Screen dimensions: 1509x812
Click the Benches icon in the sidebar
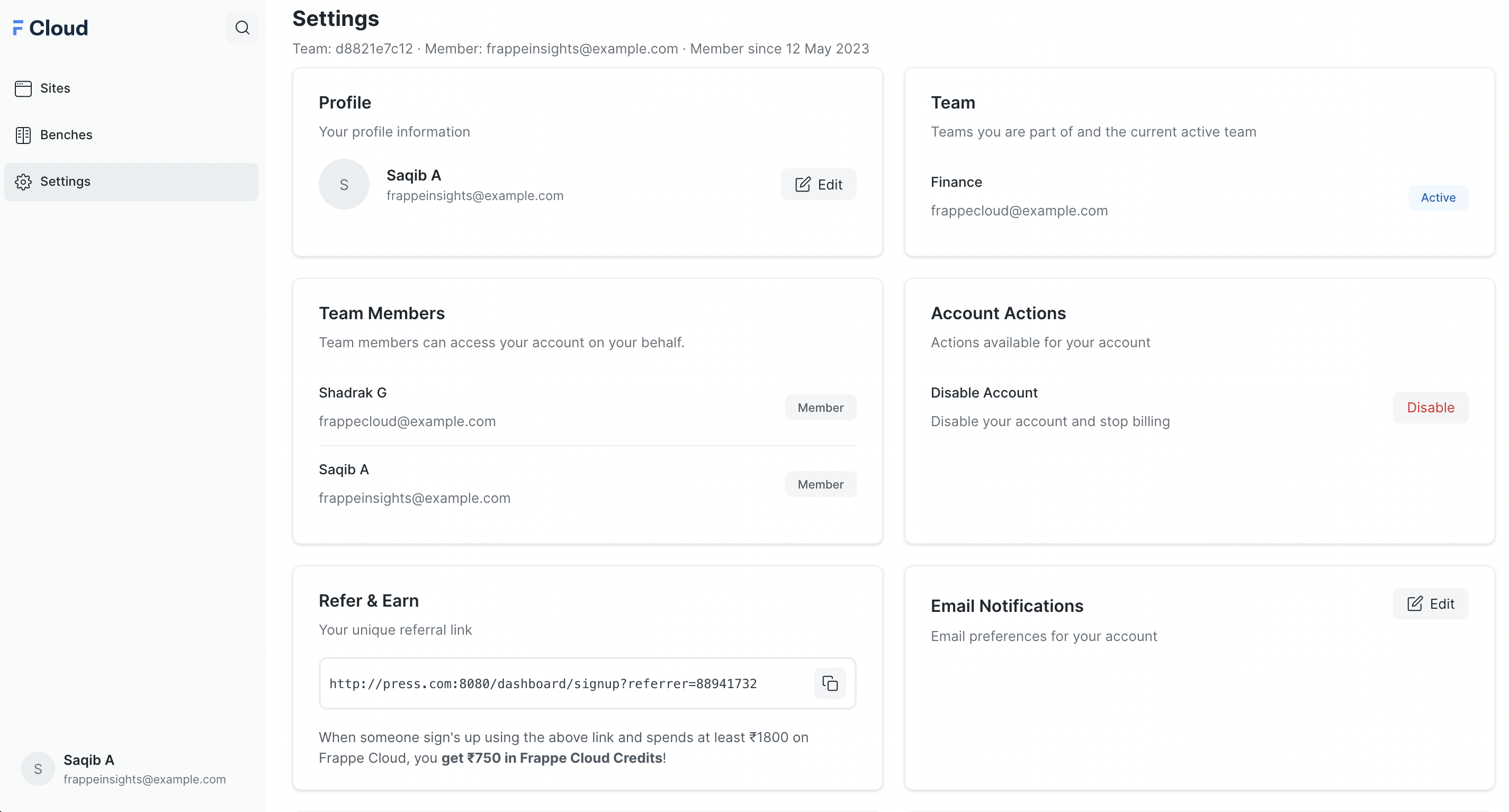coord(23,135)
